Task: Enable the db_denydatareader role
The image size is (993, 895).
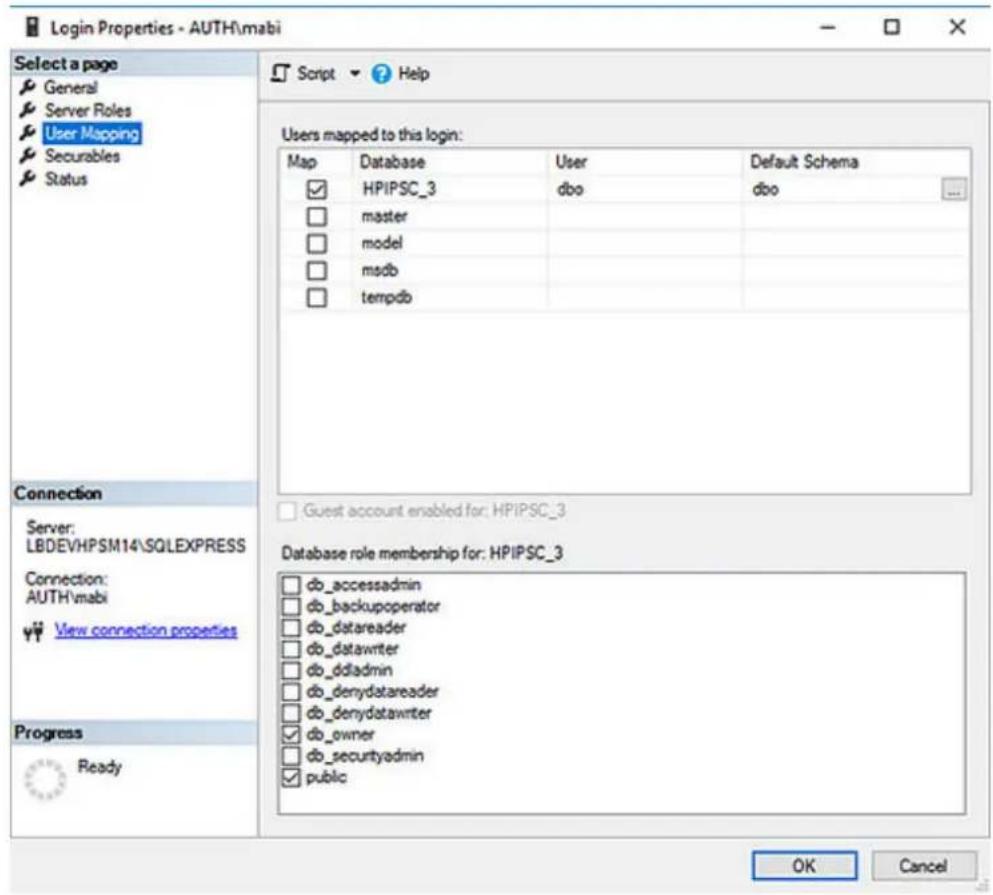Action: [291, 691]
